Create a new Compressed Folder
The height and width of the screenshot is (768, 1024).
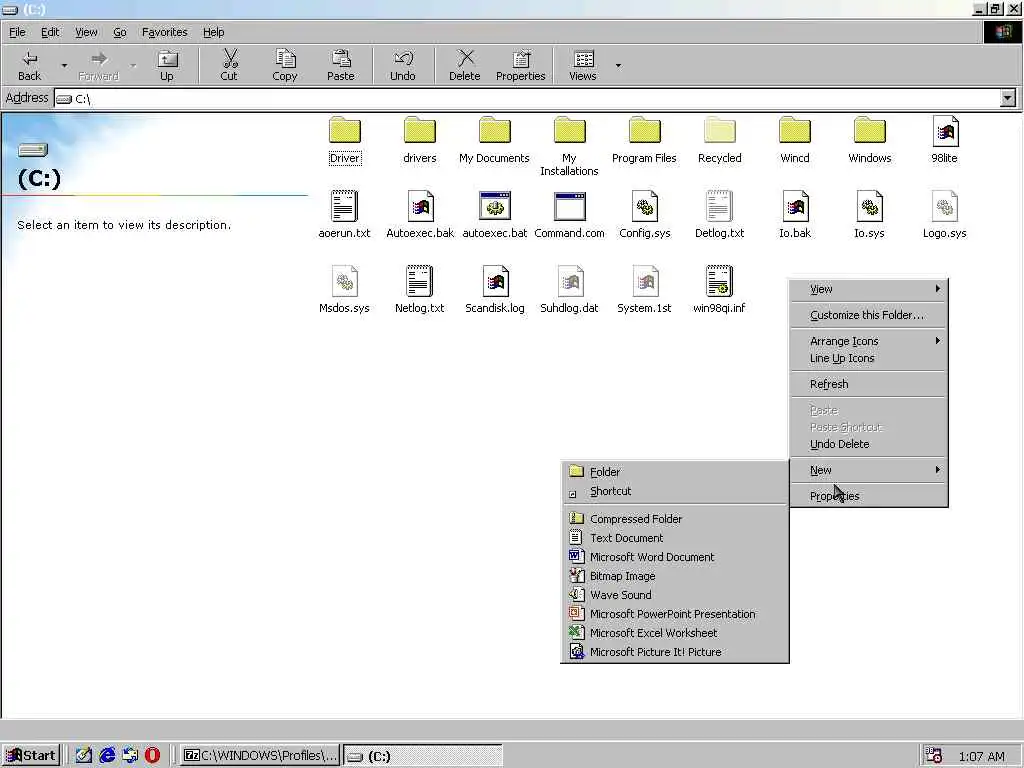point(675,519)
